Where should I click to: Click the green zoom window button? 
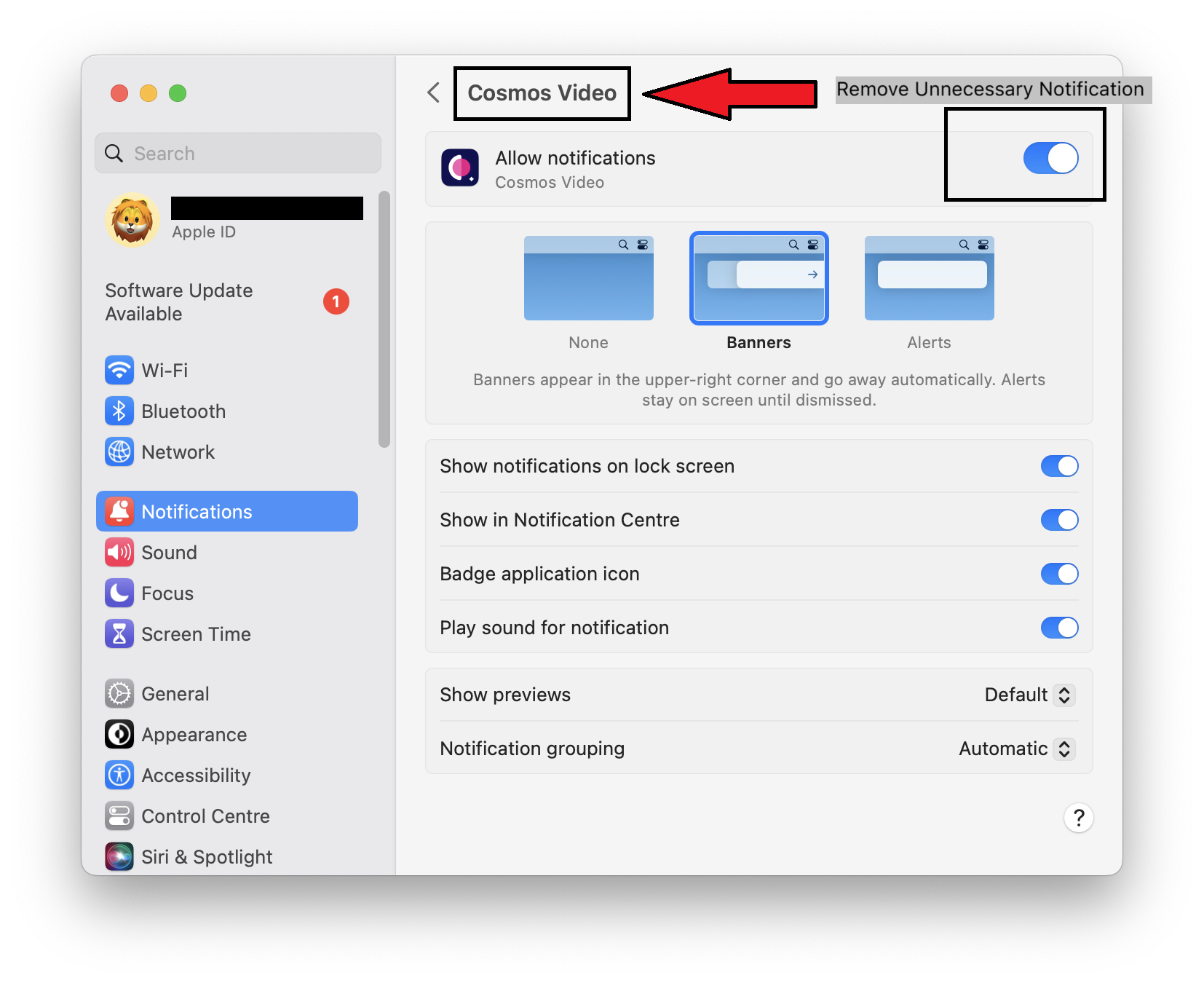(x=178, y=93)
